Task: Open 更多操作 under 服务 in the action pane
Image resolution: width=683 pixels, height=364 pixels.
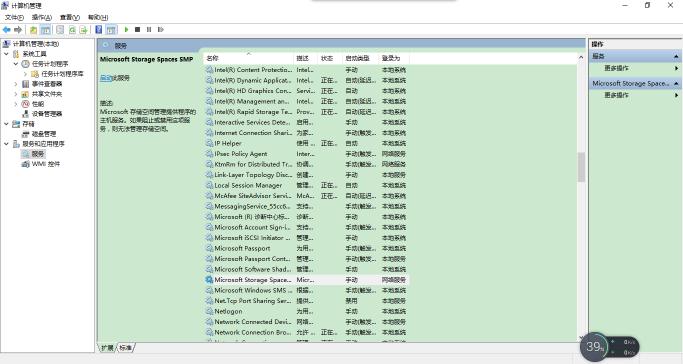Action: [x=616, y=68]
